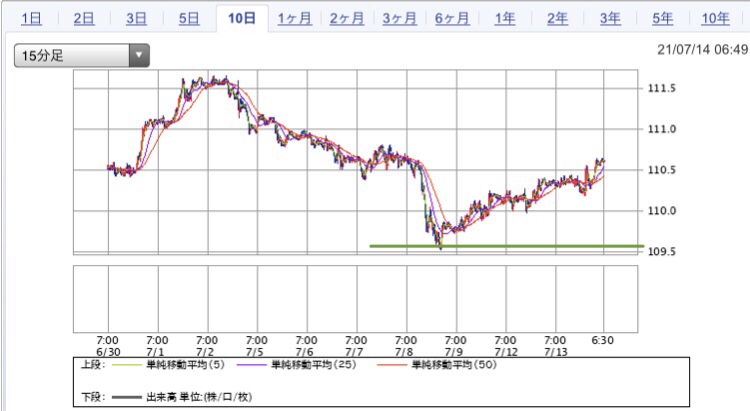Click the 7/1 date axis label
This screenshot has height=411, width=750.
pos(155,352)
